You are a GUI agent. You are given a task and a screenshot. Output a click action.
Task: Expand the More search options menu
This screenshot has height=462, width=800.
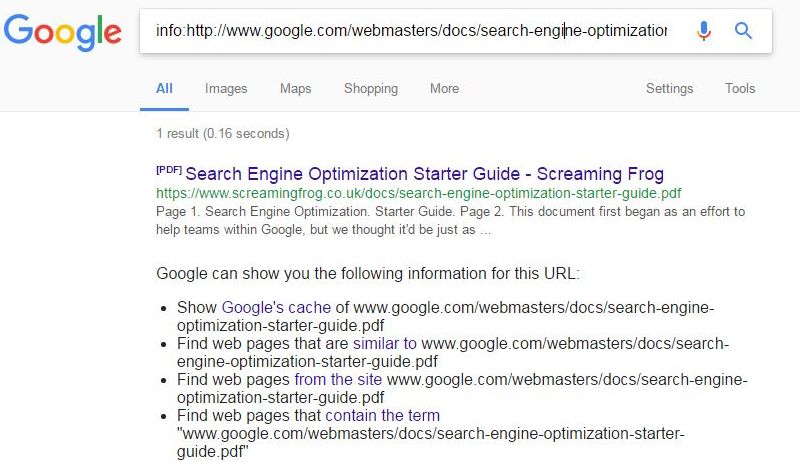[x=444, y=88]
